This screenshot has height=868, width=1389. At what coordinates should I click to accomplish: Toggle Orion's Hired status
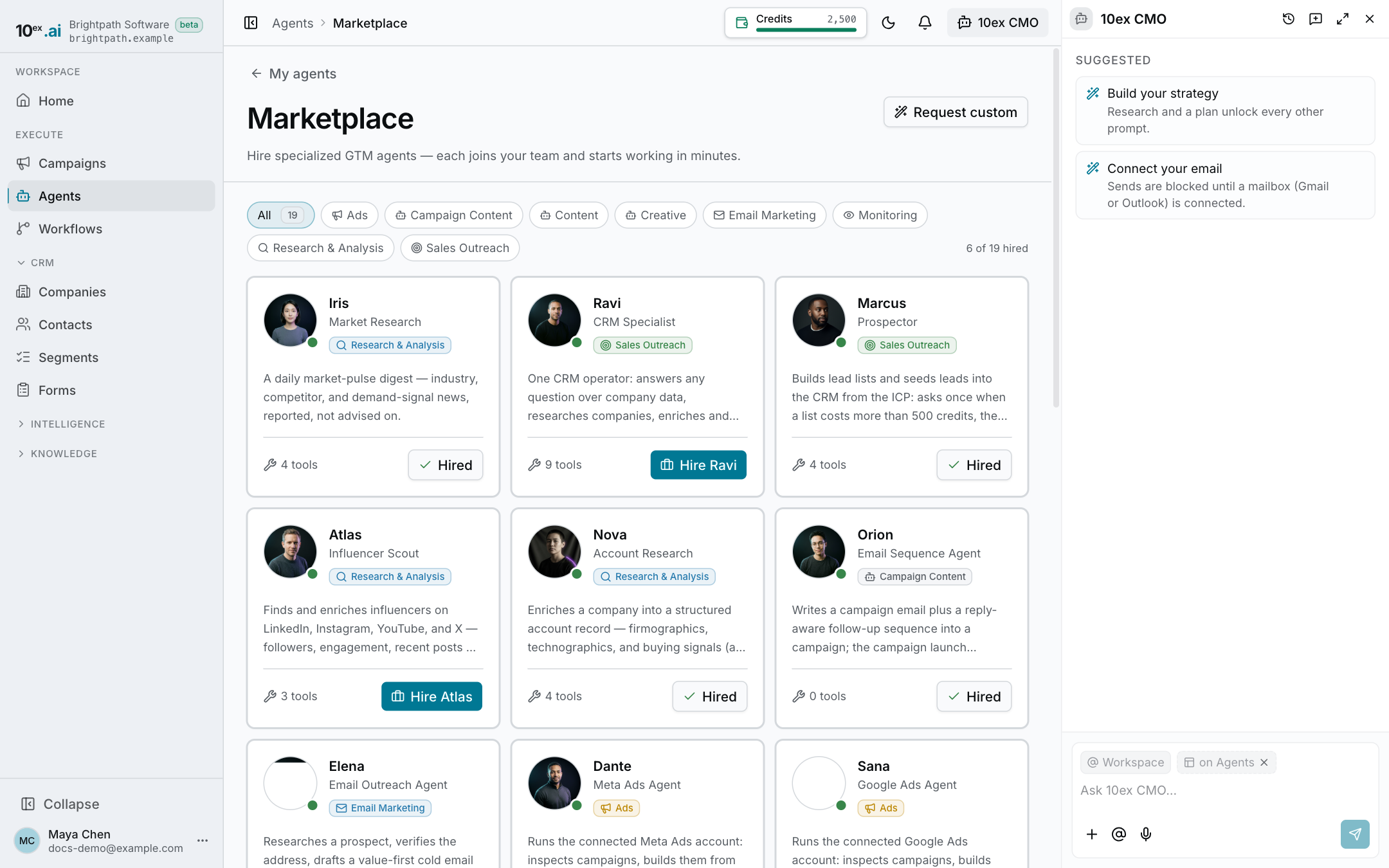[x=974, y=696]
